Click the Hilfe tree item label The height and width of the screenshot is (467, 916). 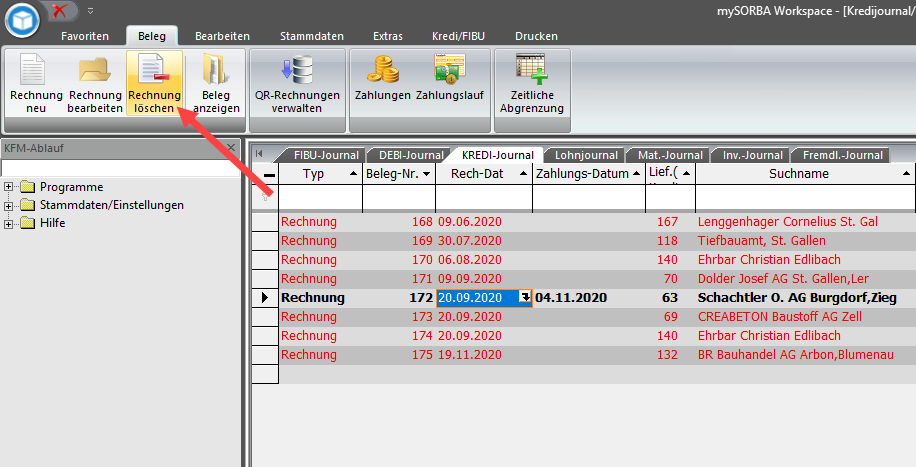point(53,223)
